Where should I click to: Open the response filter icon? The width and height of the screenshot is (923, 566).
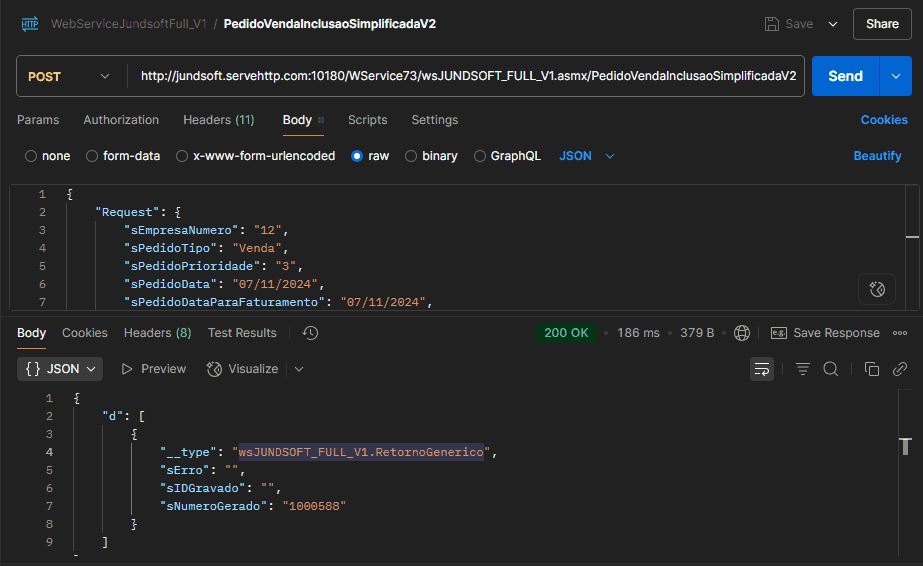tap(802, 369)
